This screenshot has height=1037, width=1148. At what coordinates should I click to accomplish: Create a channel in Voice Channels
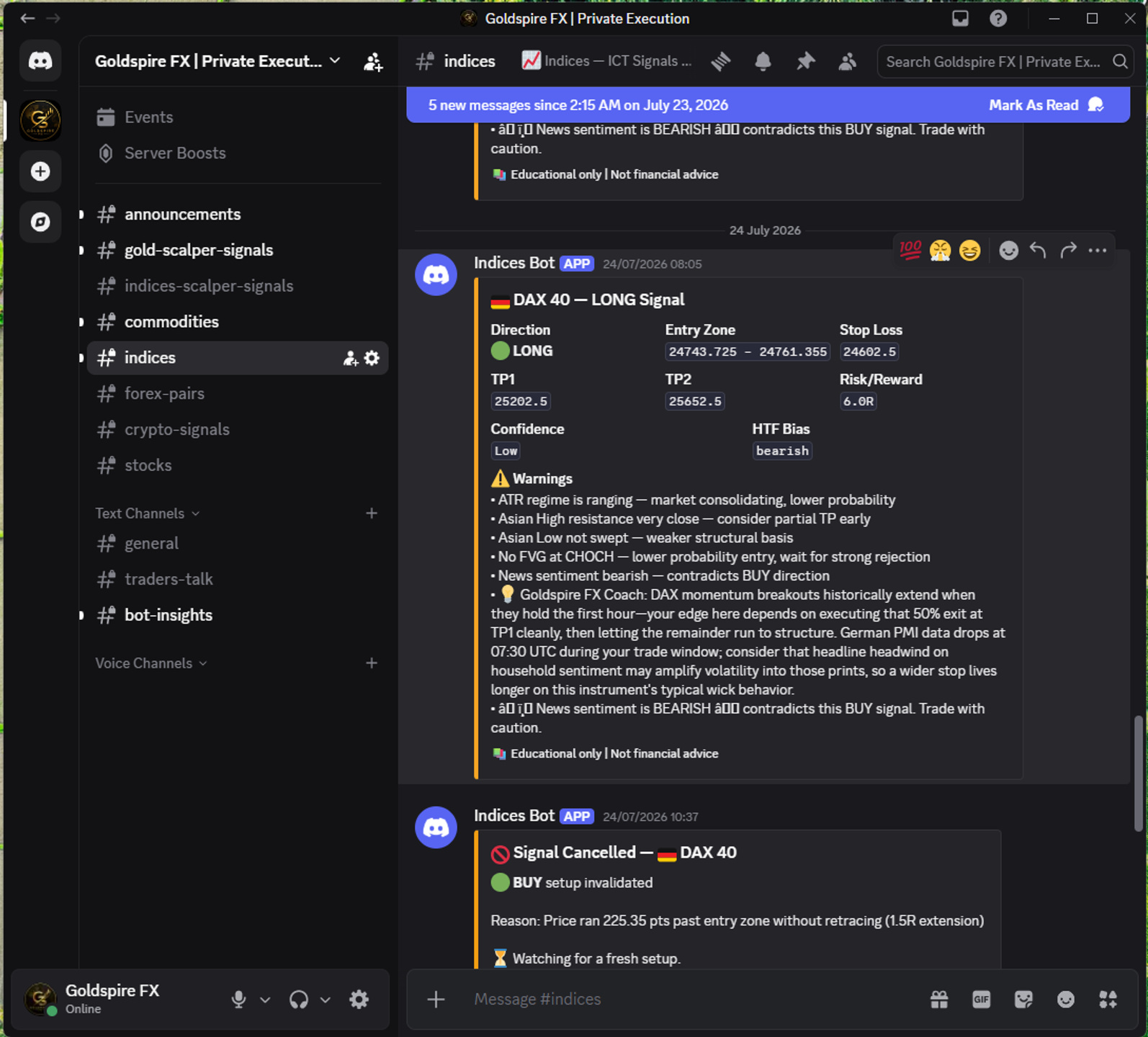(372, 663)
